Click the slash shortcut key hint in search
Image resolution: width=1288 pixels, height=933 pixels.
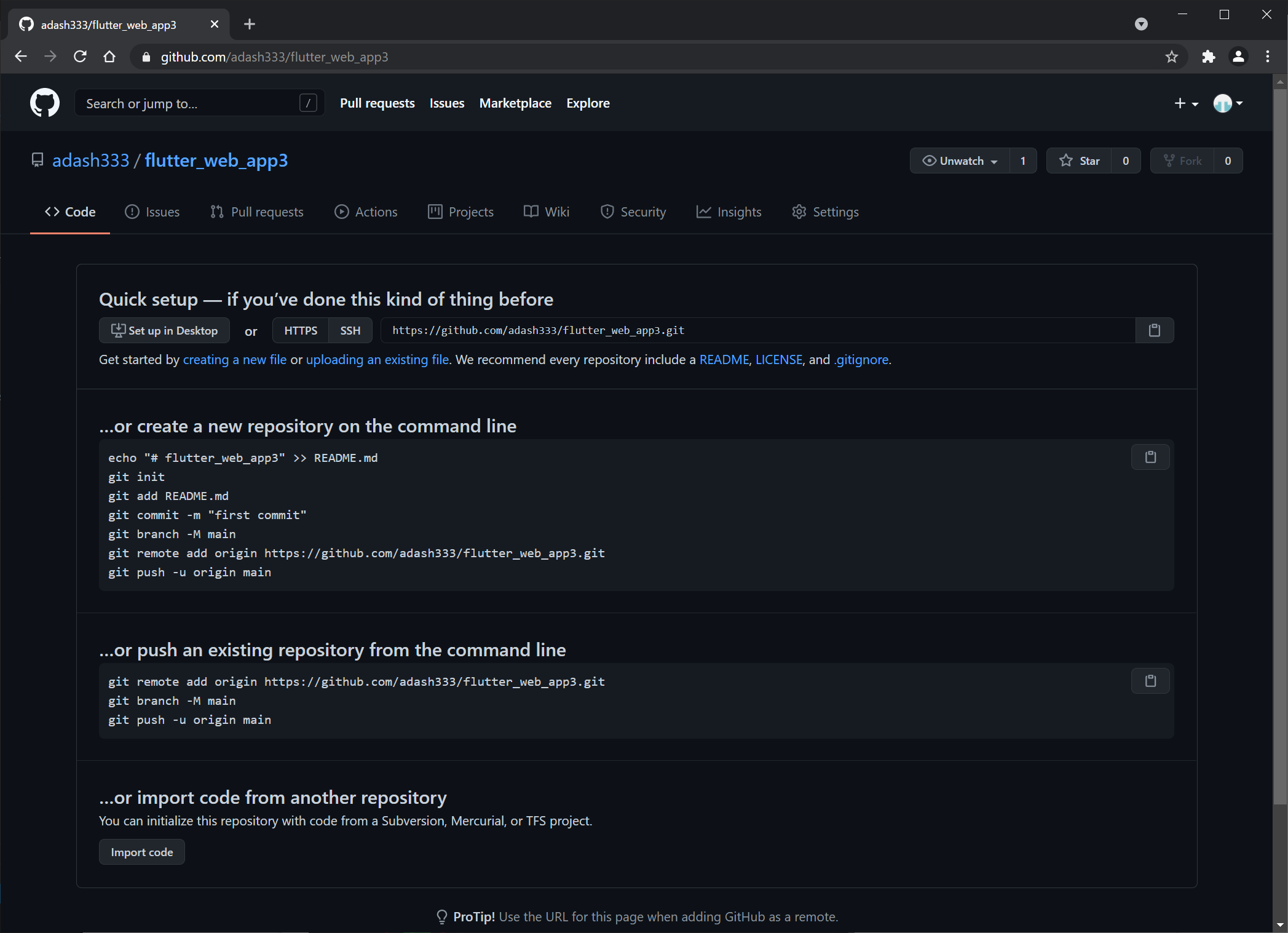pos(308,103)
